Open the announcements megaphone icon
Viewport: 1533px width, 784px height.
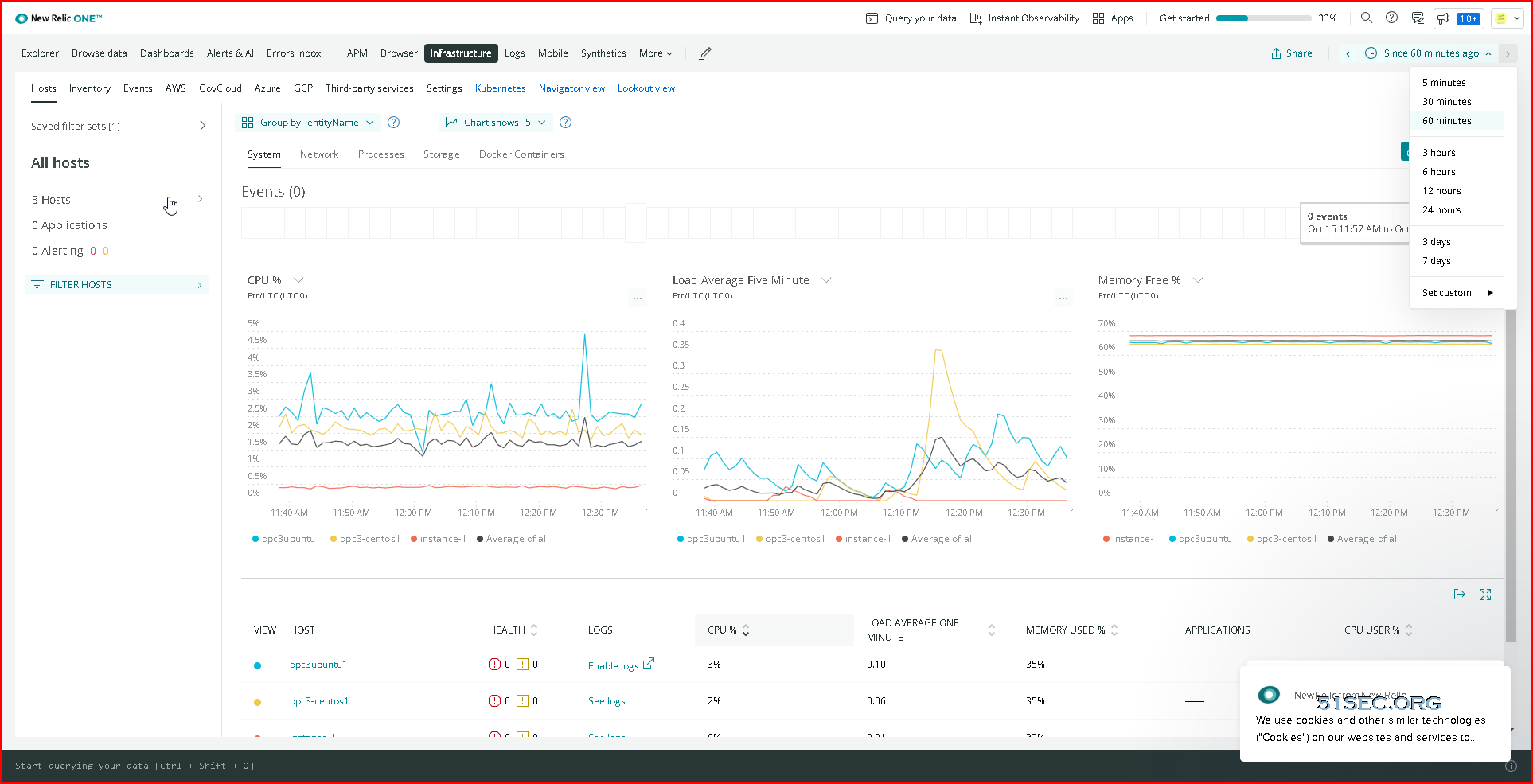coord(1443,18)
